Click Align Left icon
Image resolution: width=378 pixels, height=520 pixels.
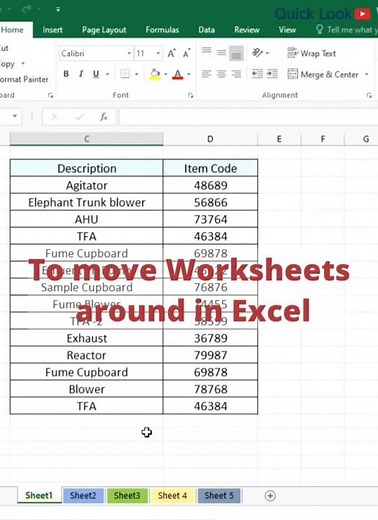tap(207, 74)
